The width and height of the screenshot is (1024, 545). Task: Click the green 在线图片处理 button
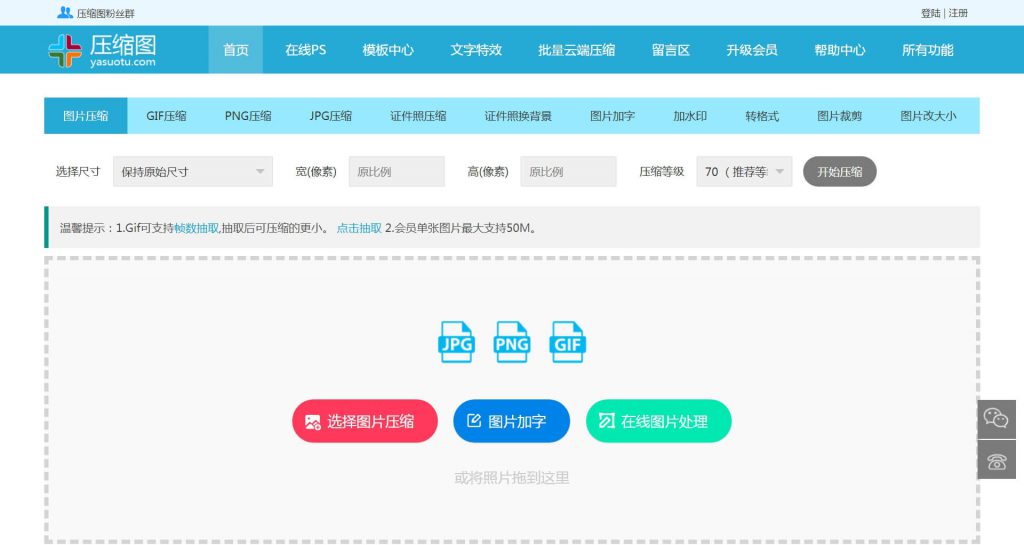[658, 421]
